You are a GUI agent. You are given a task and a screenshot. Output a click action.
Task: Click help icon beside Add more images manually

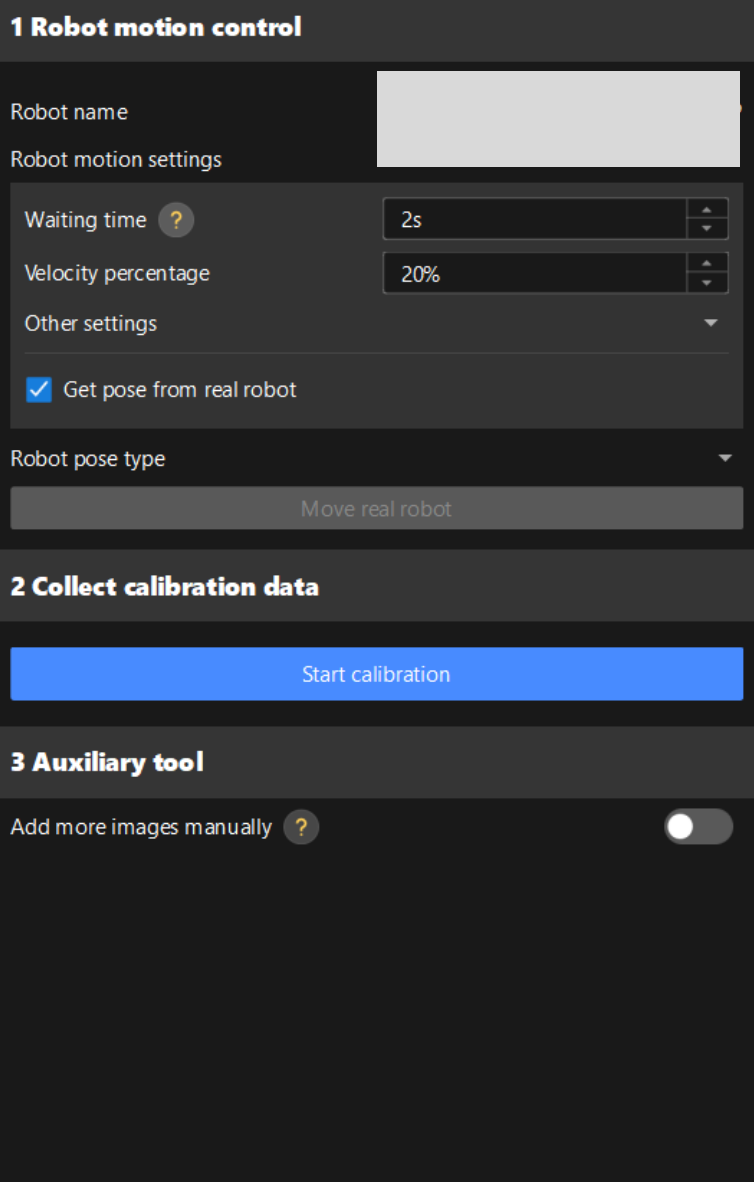click(301, 827)
